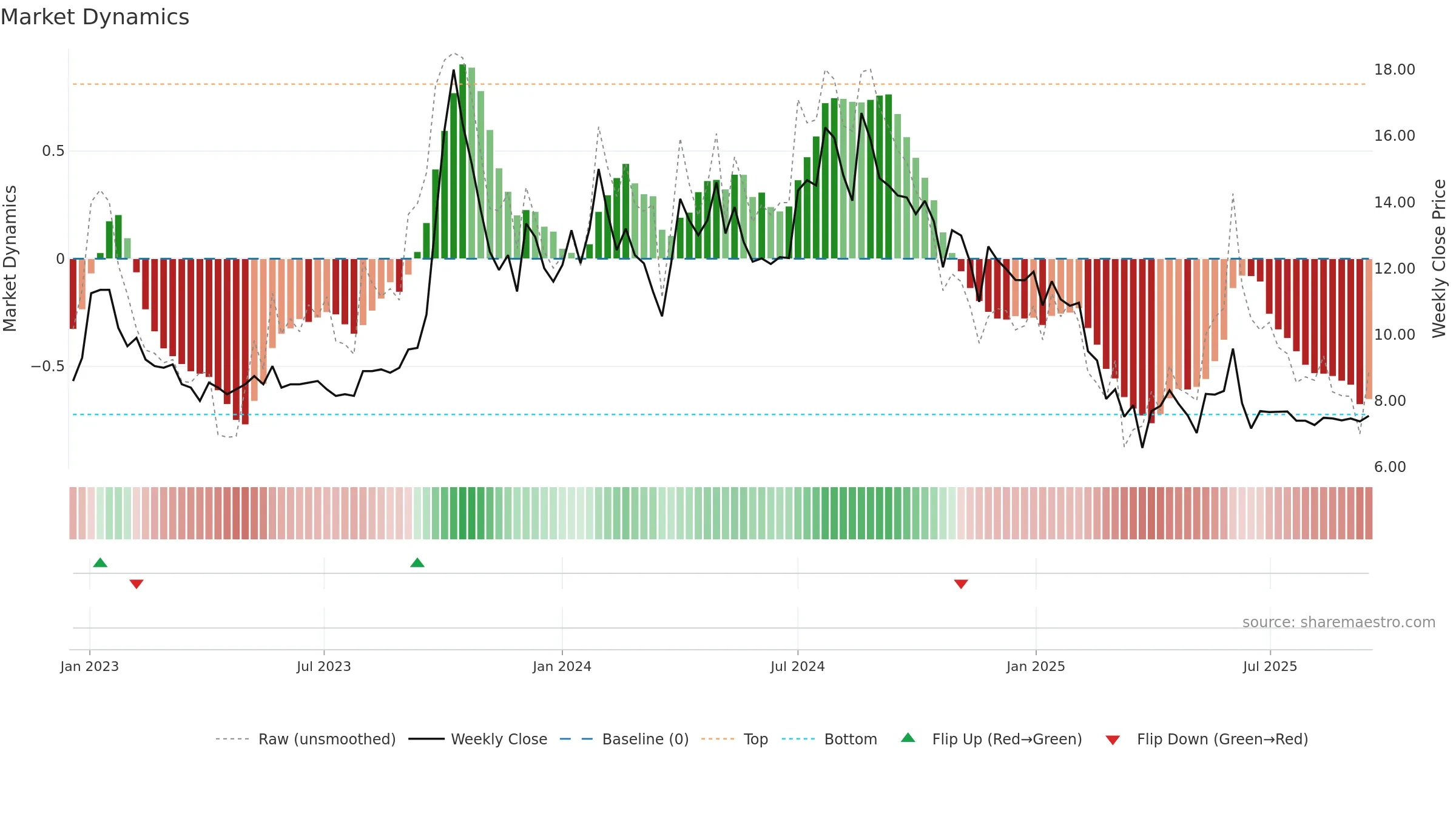
Task: Click the Jul 2023 x-axis label
Action: pos(324,666)
